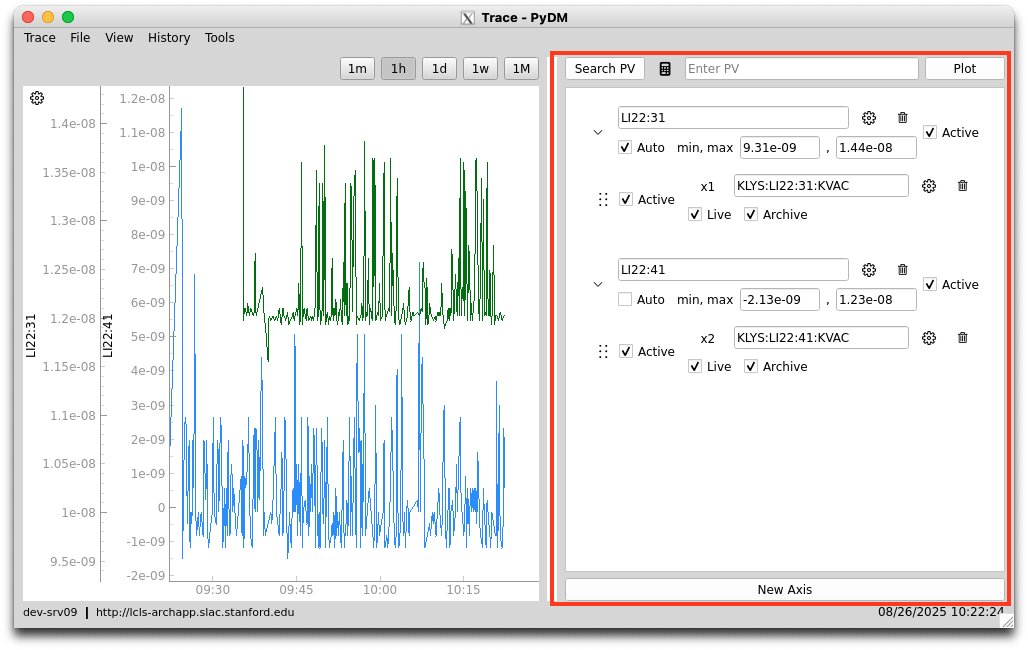
Task: Open the History menu
Action: pos(168,38)
